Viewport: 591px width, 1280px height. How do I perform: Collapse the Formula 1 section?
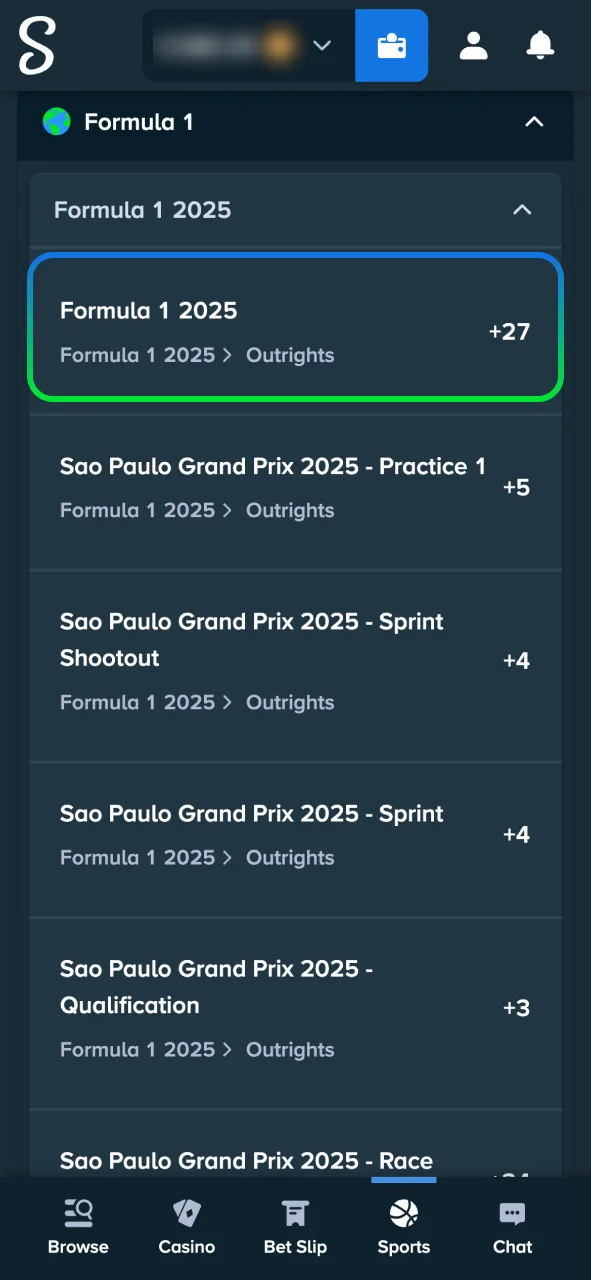535,121
